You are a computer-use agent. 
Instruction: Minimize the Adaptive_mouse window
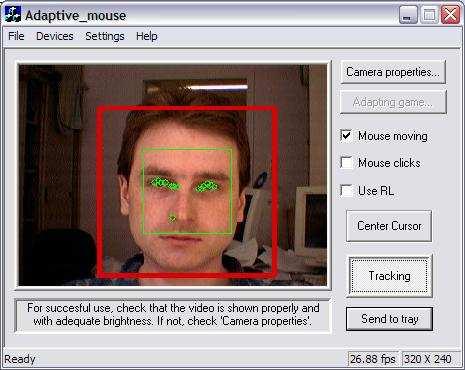(x=408, y=15)
